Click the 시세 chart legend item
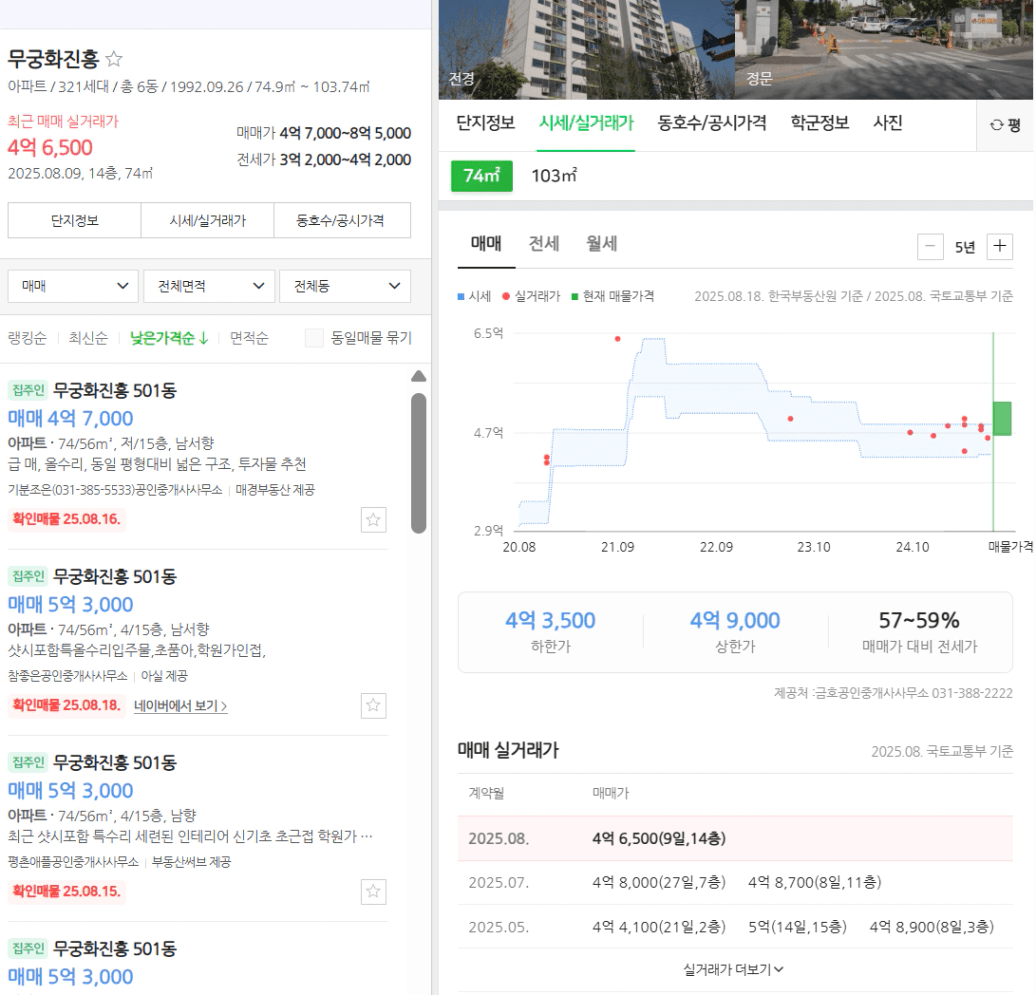 tap(474, 297)
